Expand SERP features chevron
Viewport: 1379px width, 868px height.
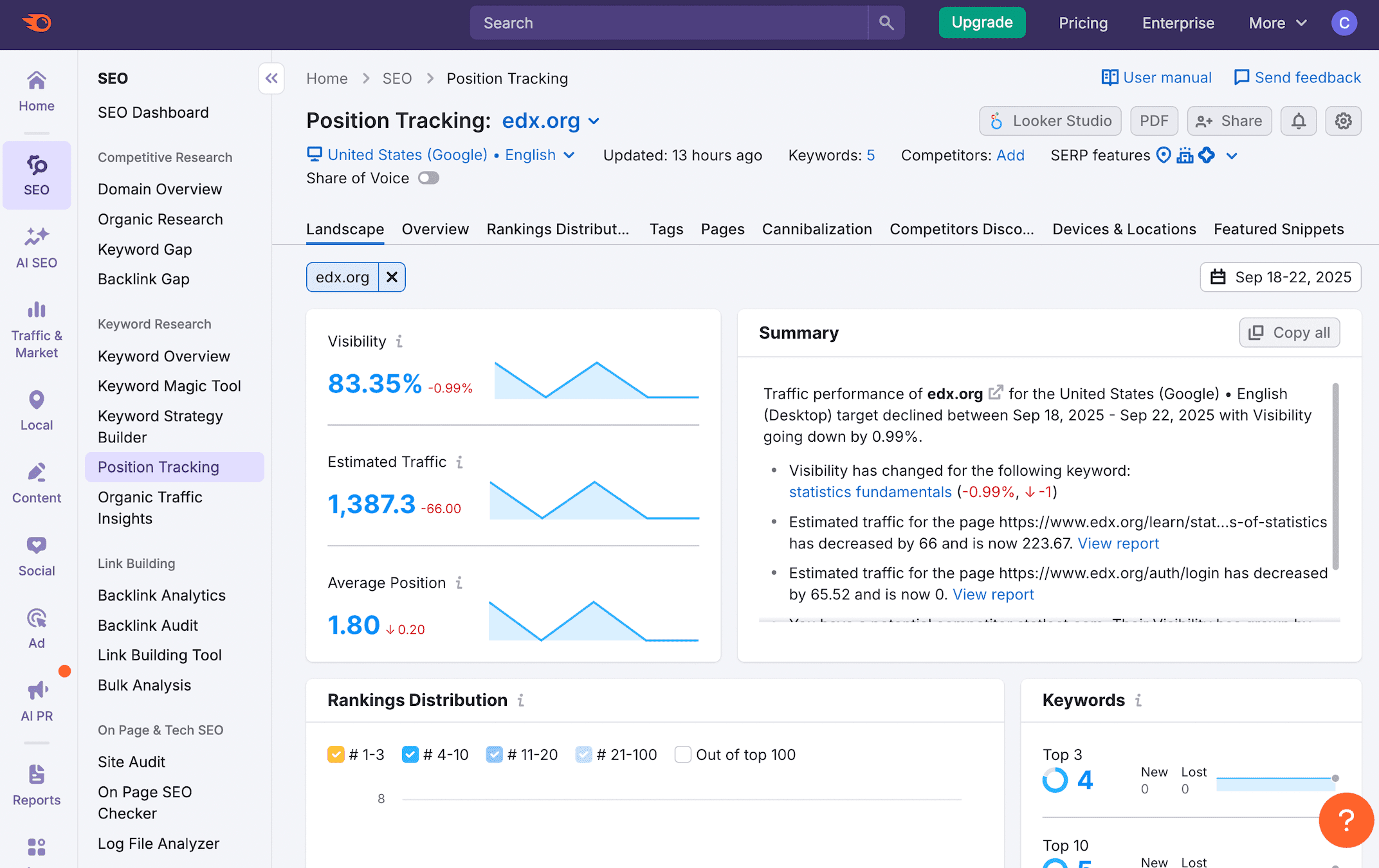click(1232, 156)
